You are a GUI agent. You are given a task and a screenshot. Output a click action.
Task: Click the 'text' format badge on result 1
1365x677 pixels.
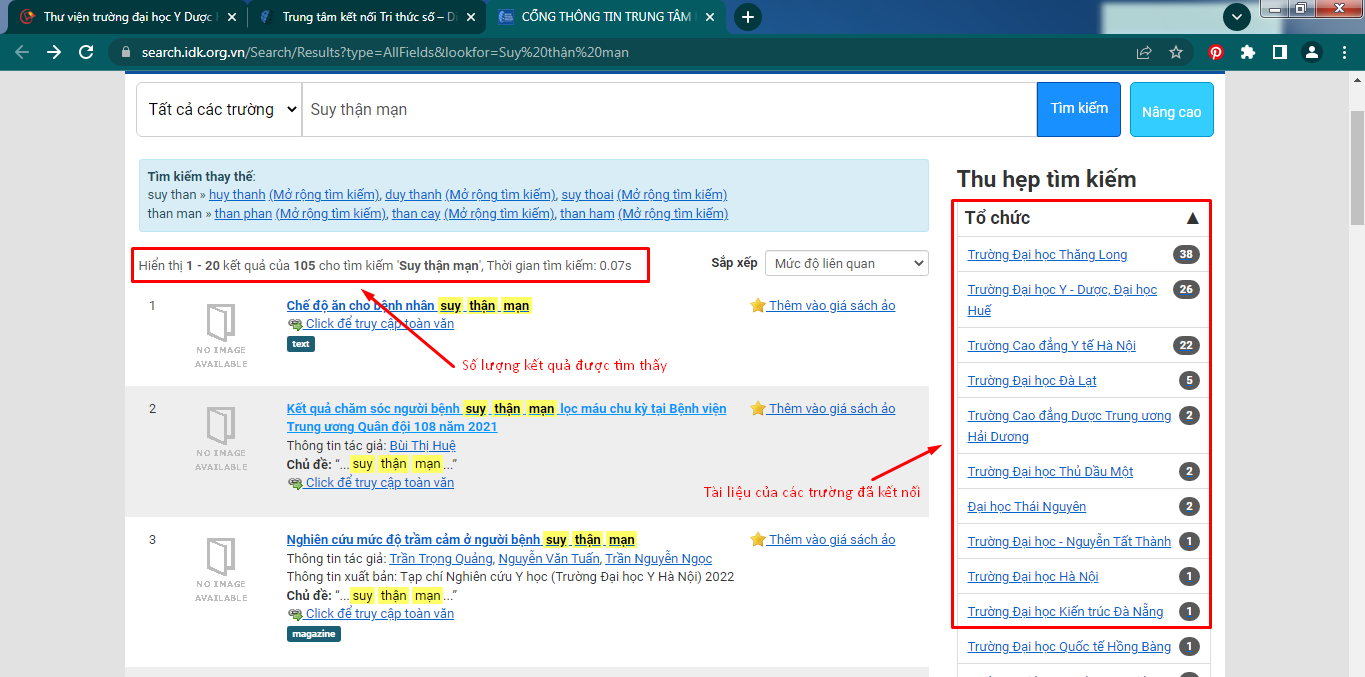coord(301,344)
